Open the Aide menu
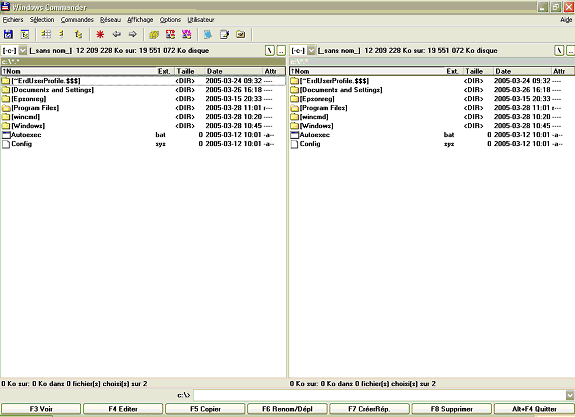Image resolution: width=575 pixels, height=417 pixels. tap(566, 20)
